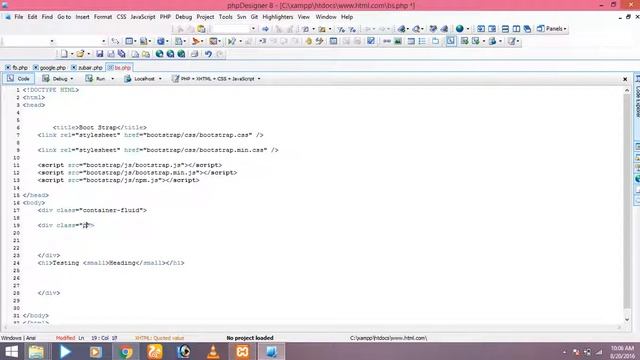Open VLC cone icon in taskbar
The height and width of the screenshot is (360, 640).
213,351
